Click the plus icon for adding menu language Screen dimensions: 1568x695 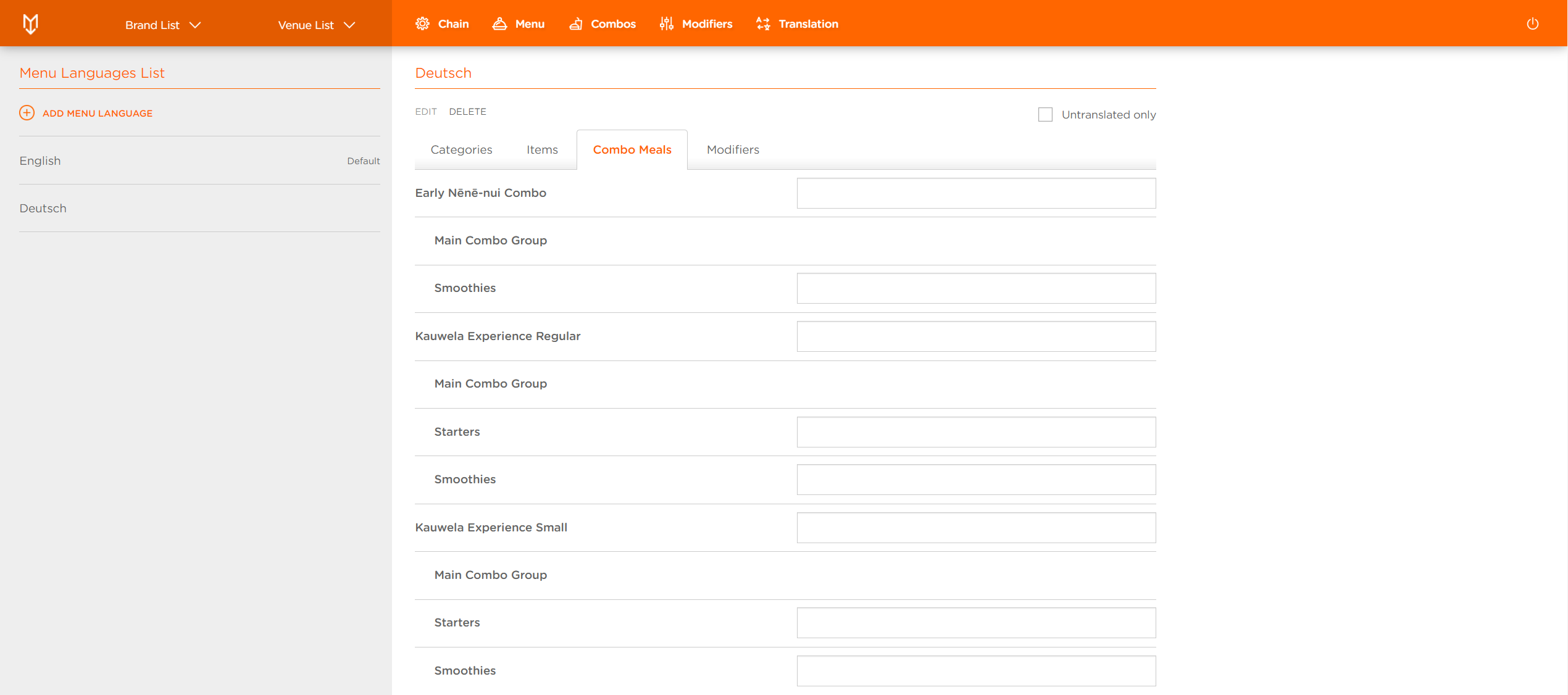(x=27, y=113)
